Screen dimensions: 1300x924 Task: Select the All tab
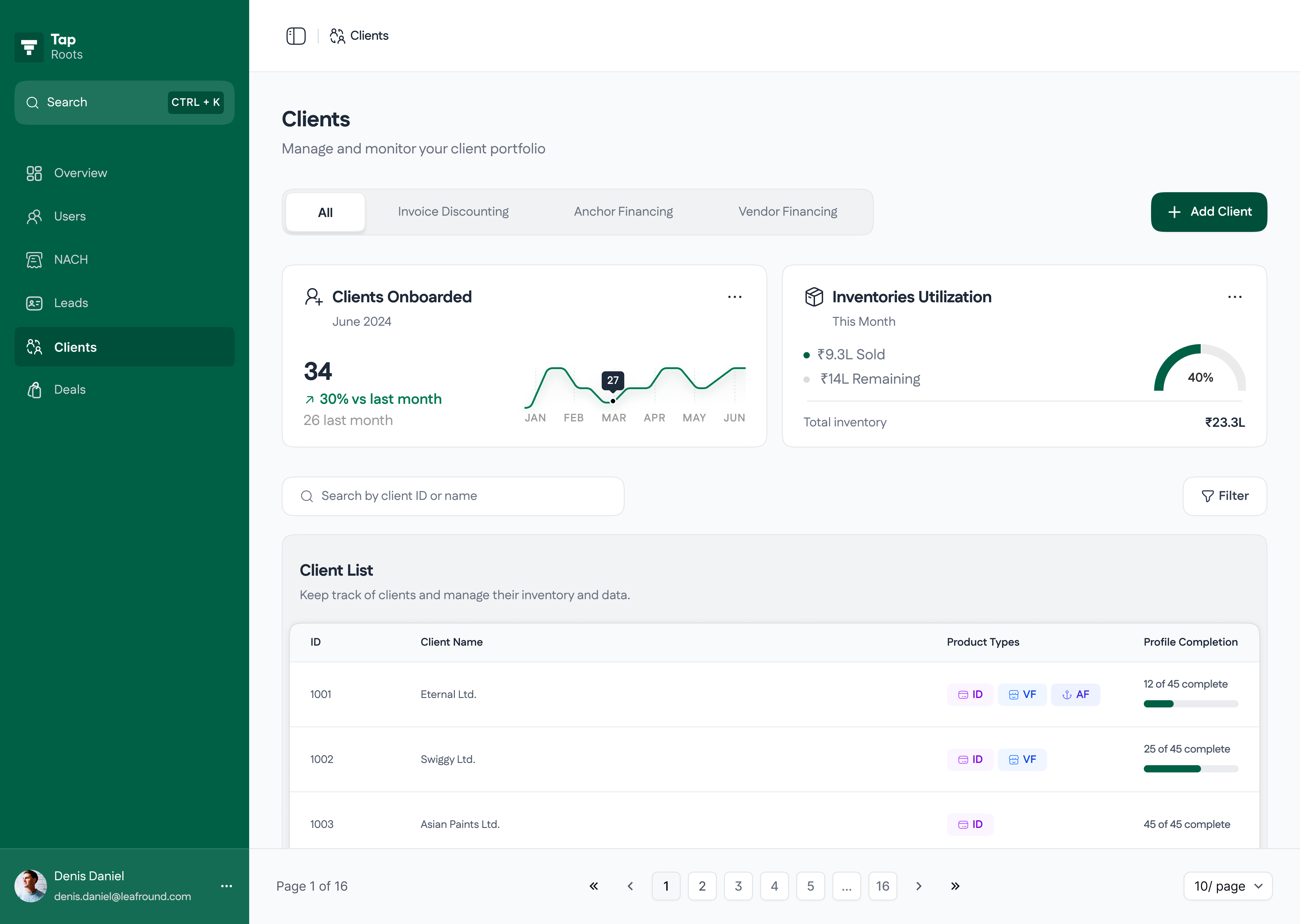(325, 212)
